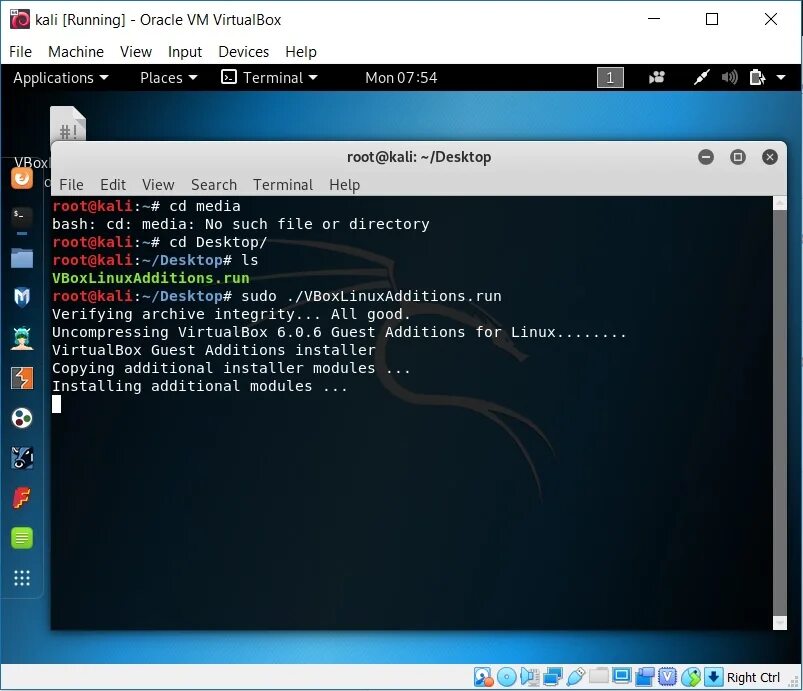Click the workspace 1 indicator
This screenshot has width=803, height=691.
pos(610,78)
